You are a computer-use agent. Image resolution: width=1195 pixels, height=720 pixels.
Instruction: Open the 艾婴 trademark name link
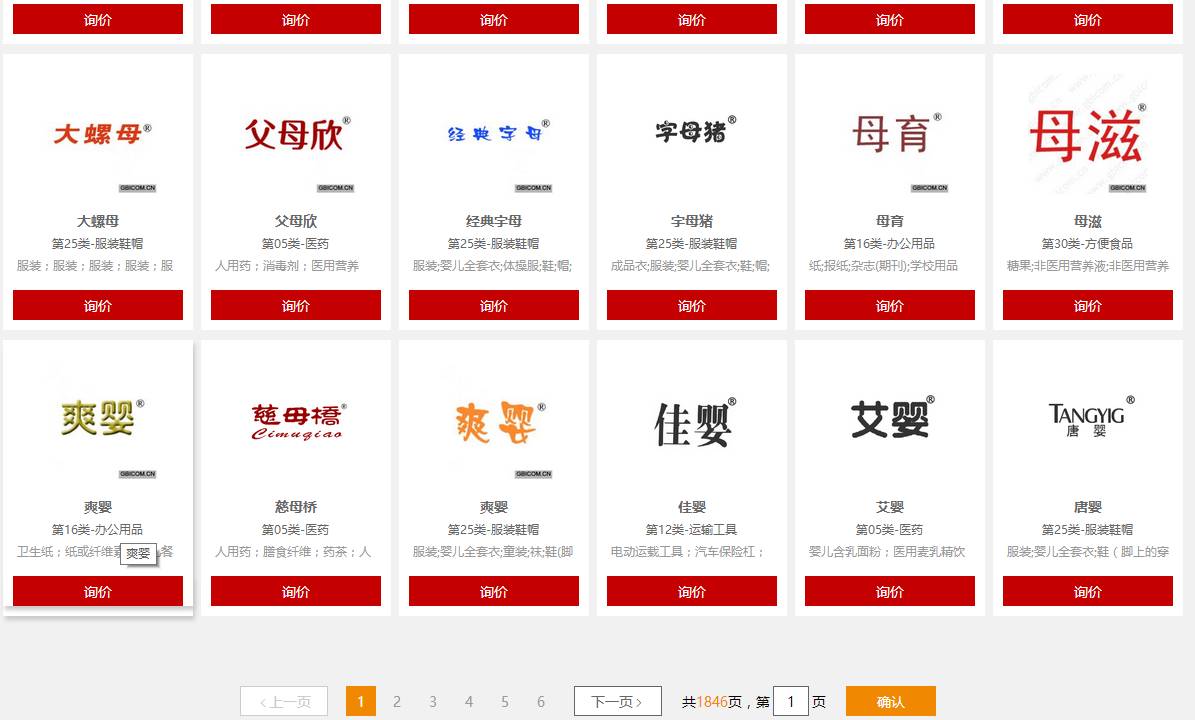pos(888,506)
